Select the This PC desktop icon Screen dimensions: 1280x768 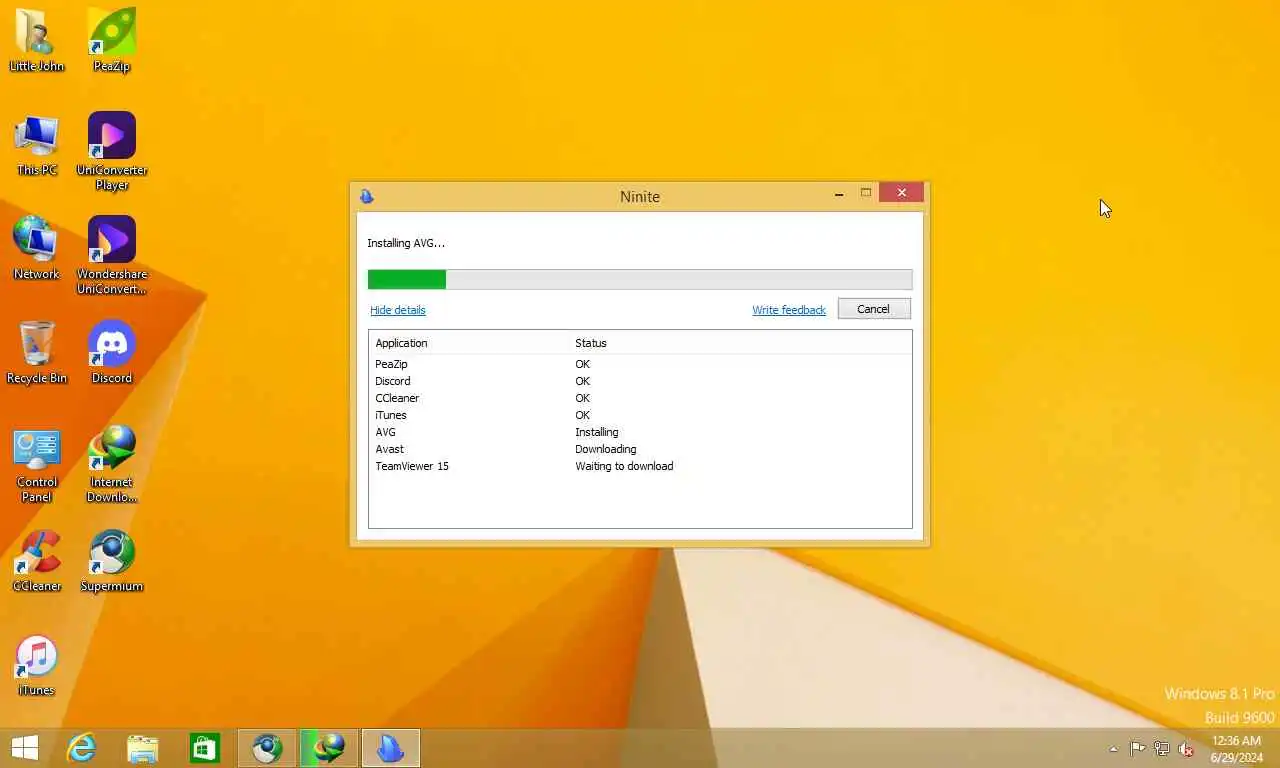click(37, 144)
